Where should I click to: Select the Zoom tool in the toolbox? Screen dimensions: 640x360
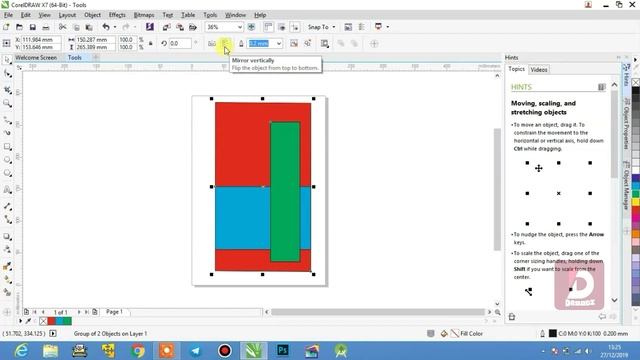coord(7,104)
